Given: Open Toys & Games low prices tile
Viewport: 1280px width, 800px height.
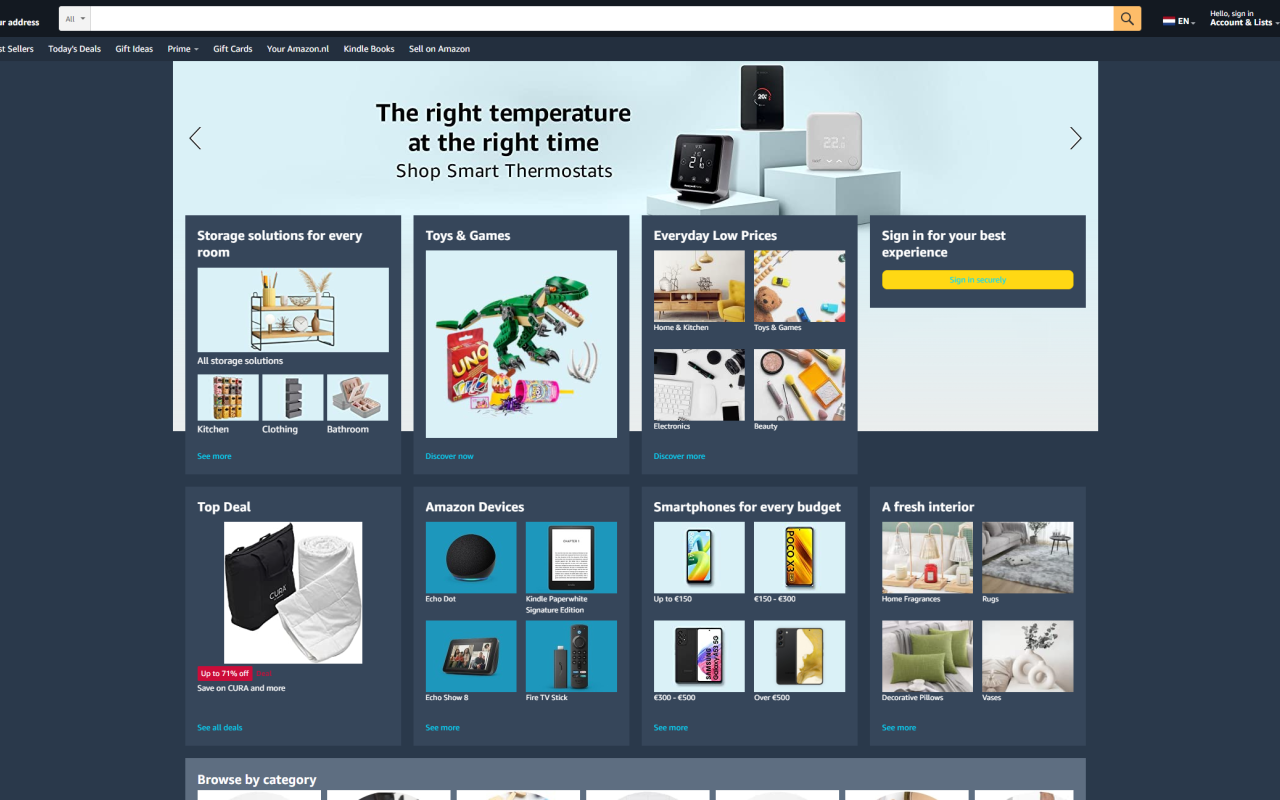Looking at the screenshot, I should pyautogui.click(x=799, y=286).
